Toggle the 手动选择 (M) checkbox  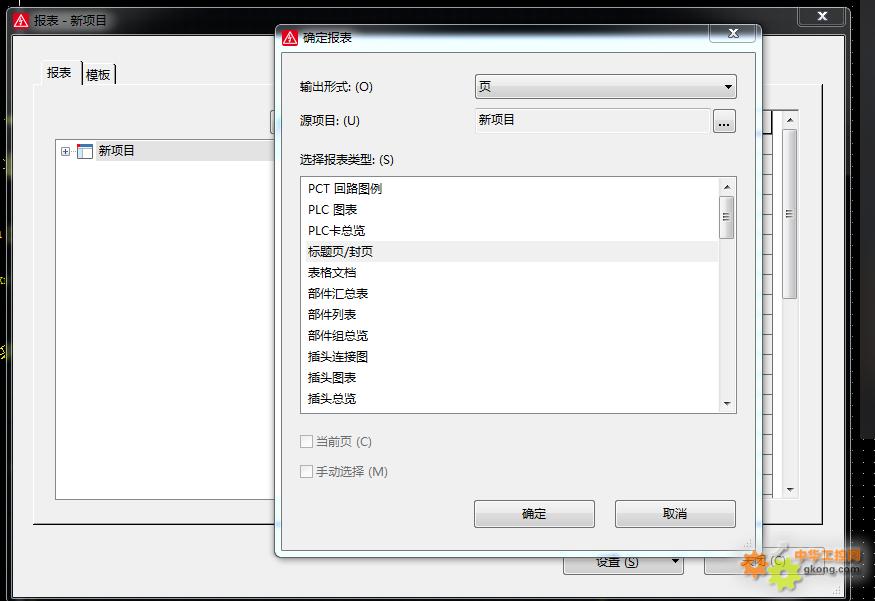306,472
